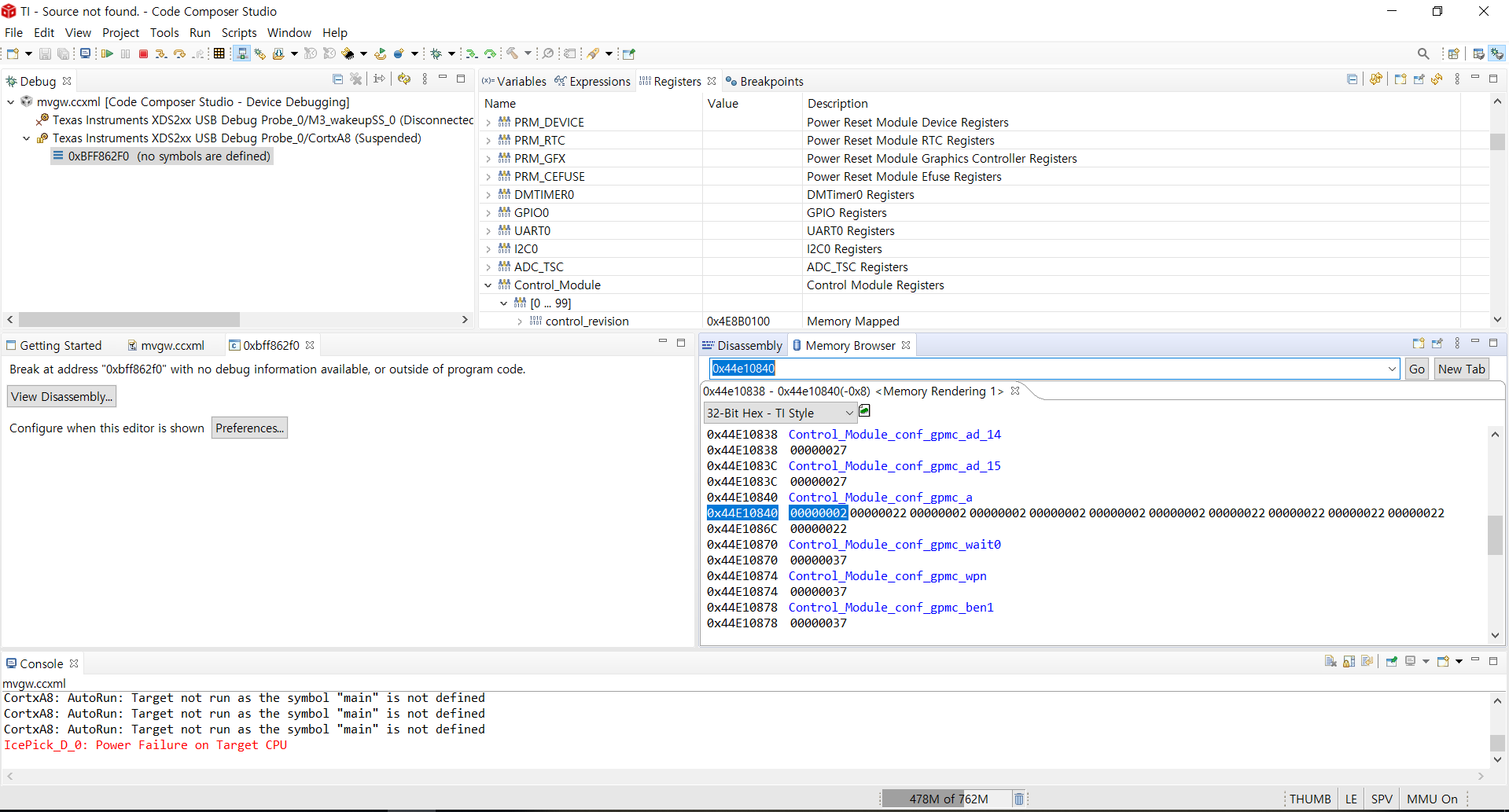
Task: Open the memory address history dropdown arrow
Action: click(x=1392, y=369)
